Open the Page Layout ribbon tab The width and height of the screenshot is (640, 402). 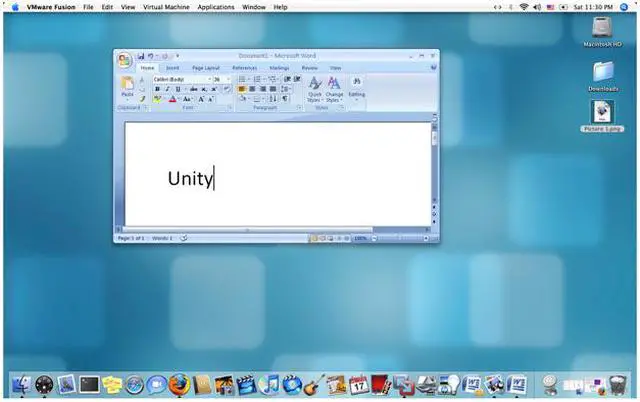click(206, 68)
